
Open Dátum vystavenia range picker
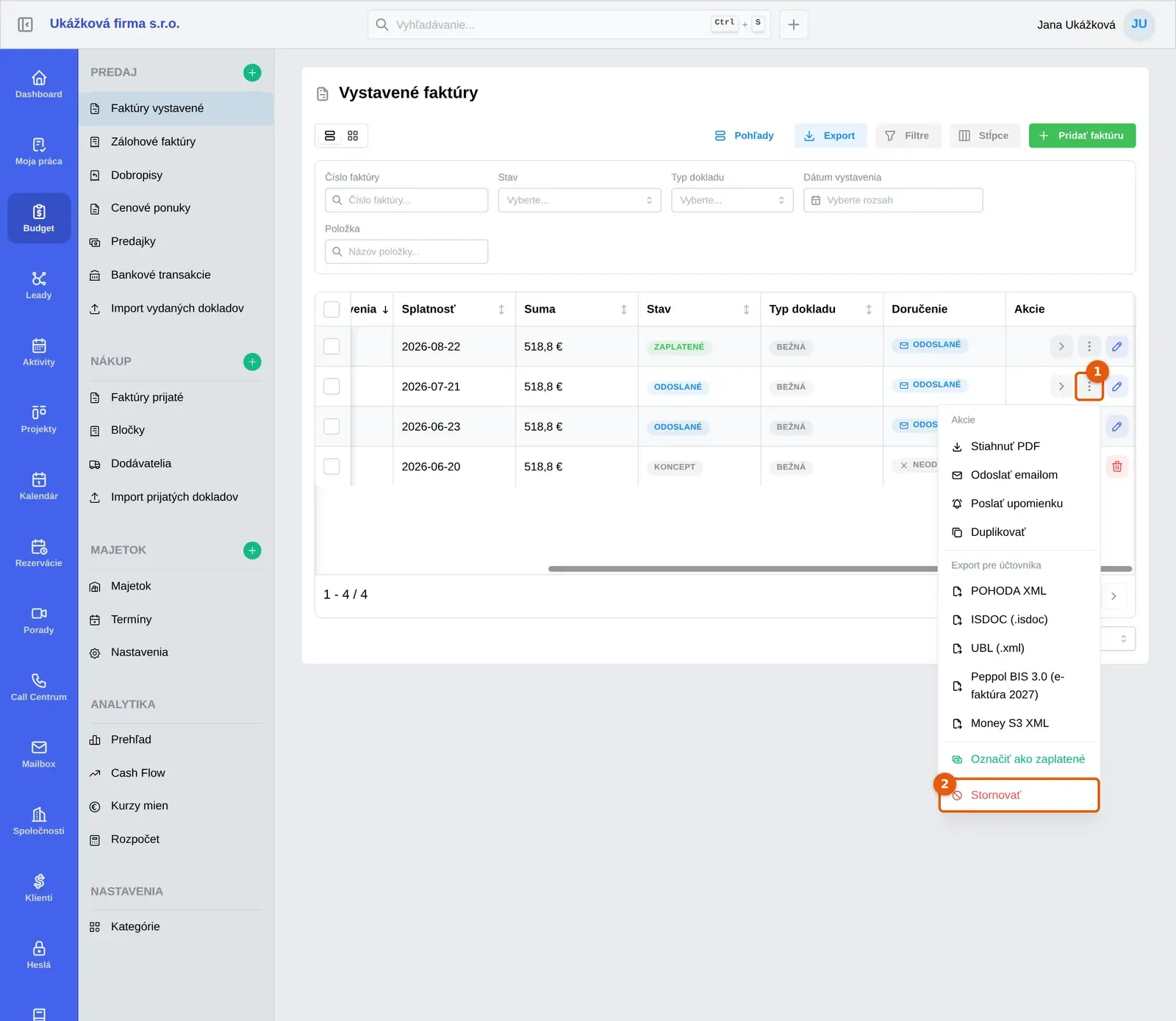tap(893, 200)
